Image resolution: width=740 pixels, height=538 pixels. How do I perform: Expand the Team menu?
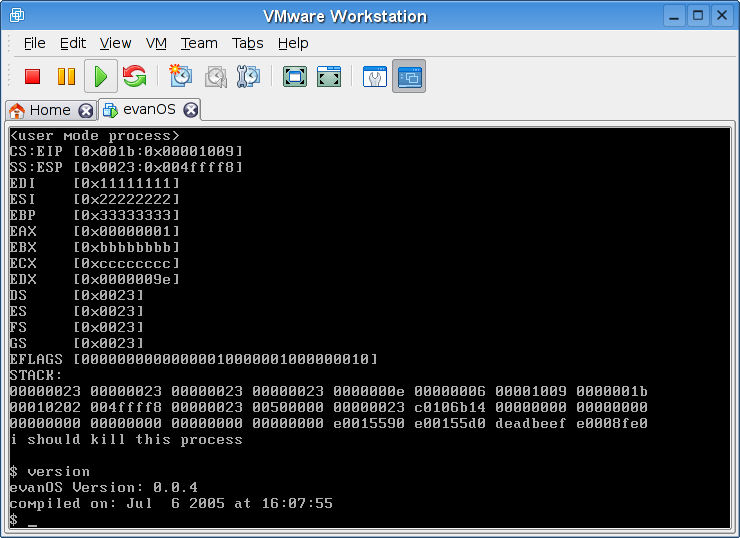pyautogui.click(x=199, y=43)
